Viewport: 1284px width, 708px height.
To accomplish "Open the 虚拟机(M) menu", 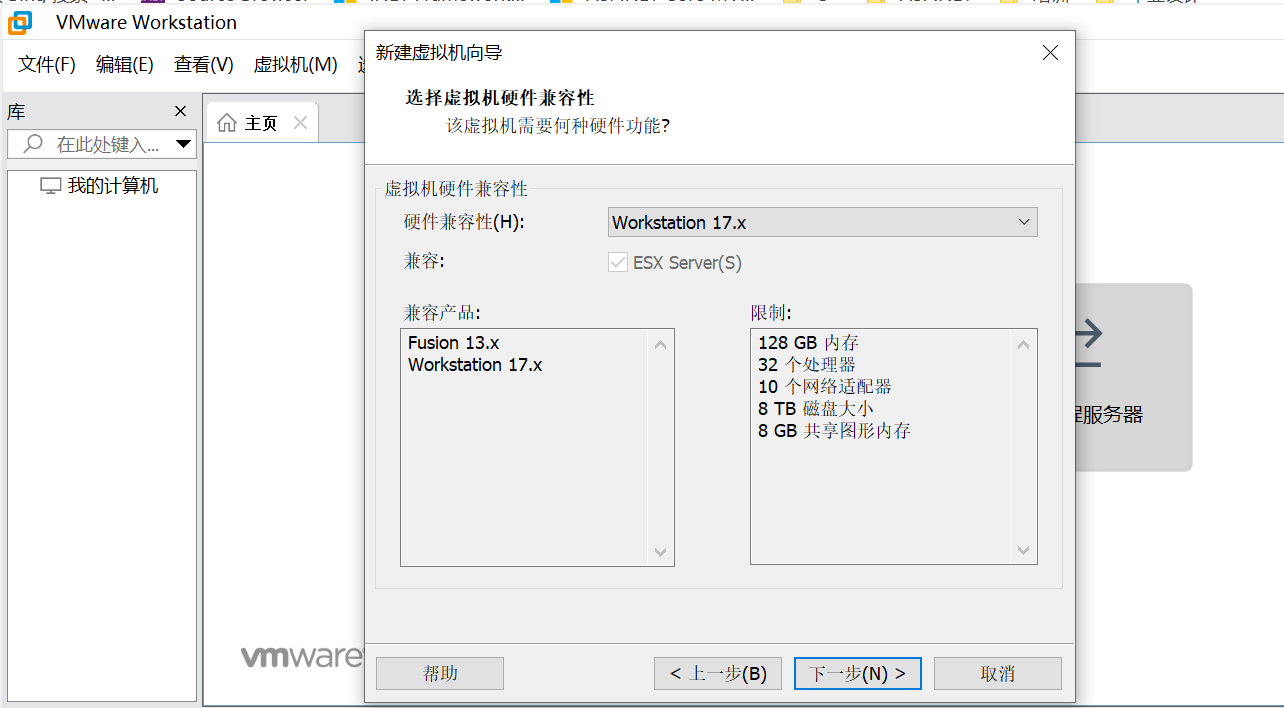I will pos(296,65).
